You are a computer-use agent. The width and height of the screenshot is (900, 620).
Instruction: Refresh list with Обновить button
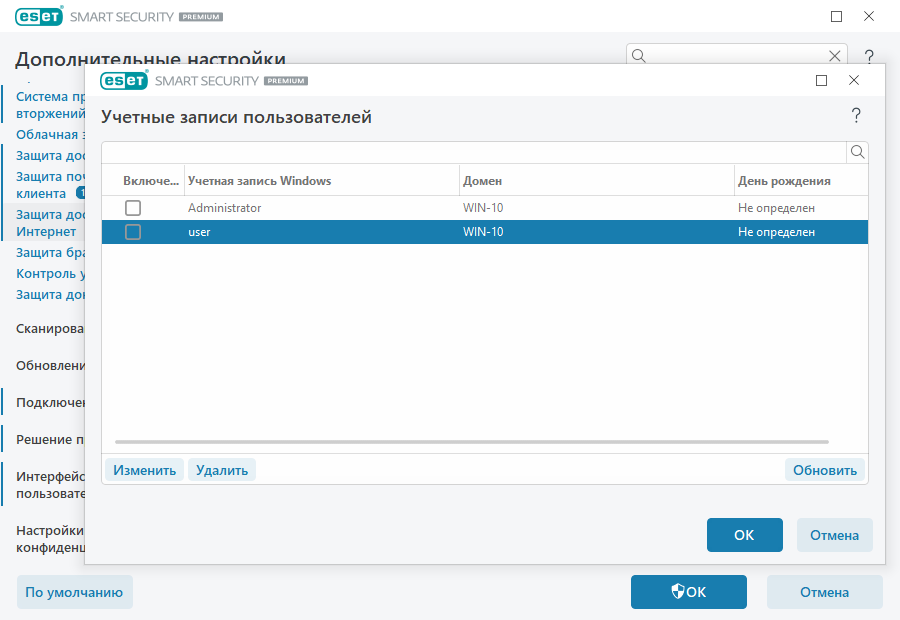(825, 470)
